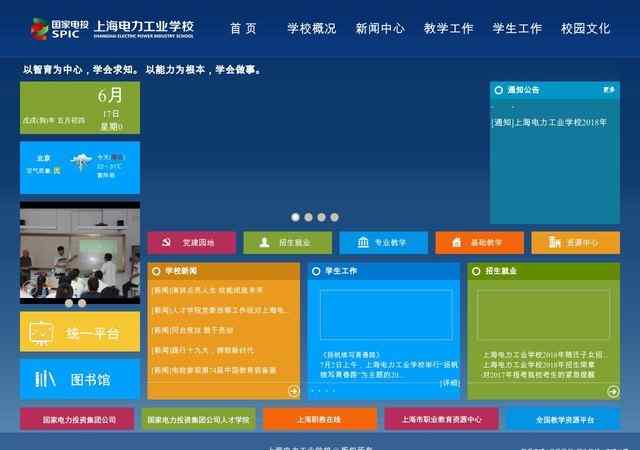Image resolution: width=640 pixels, height=450 pixels.
Task: Click the books icon on 图书馆 tile
Action: (x=45, y=379)
